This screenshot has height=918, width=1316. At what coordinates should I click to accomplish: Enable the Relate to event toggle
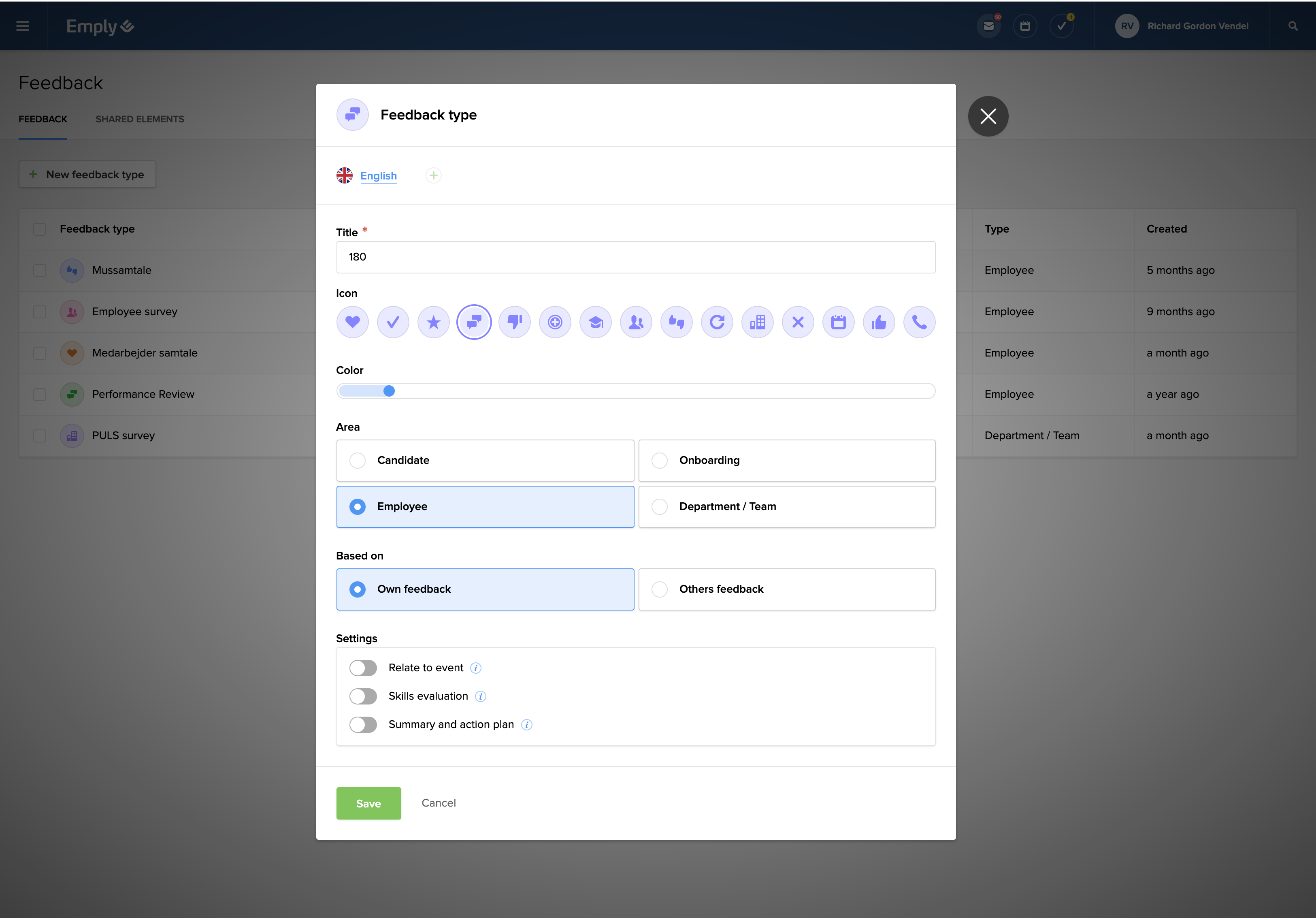363,668
